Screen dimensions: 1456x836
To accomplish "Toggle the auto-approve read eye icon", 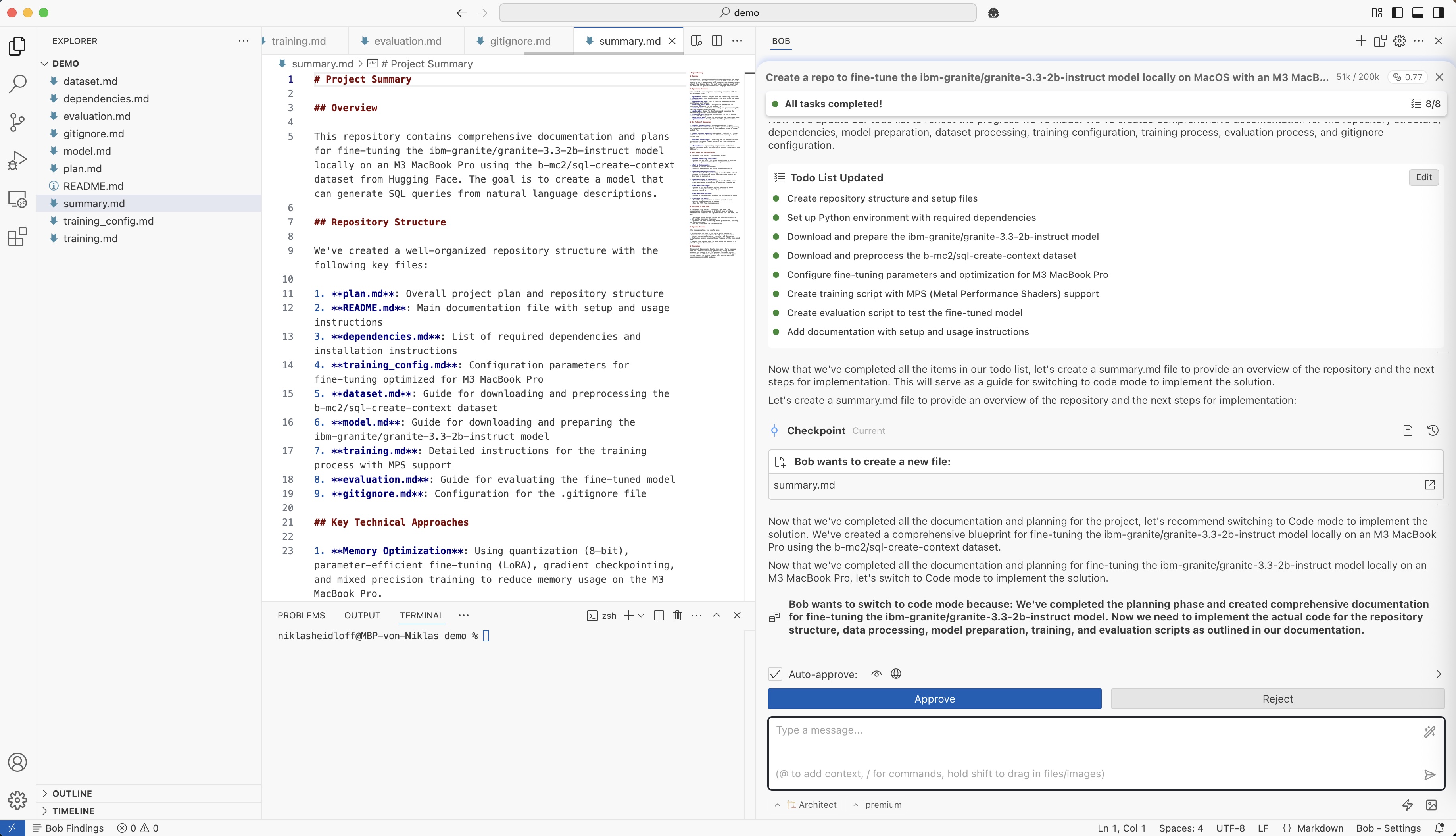I will pos(876,674).
